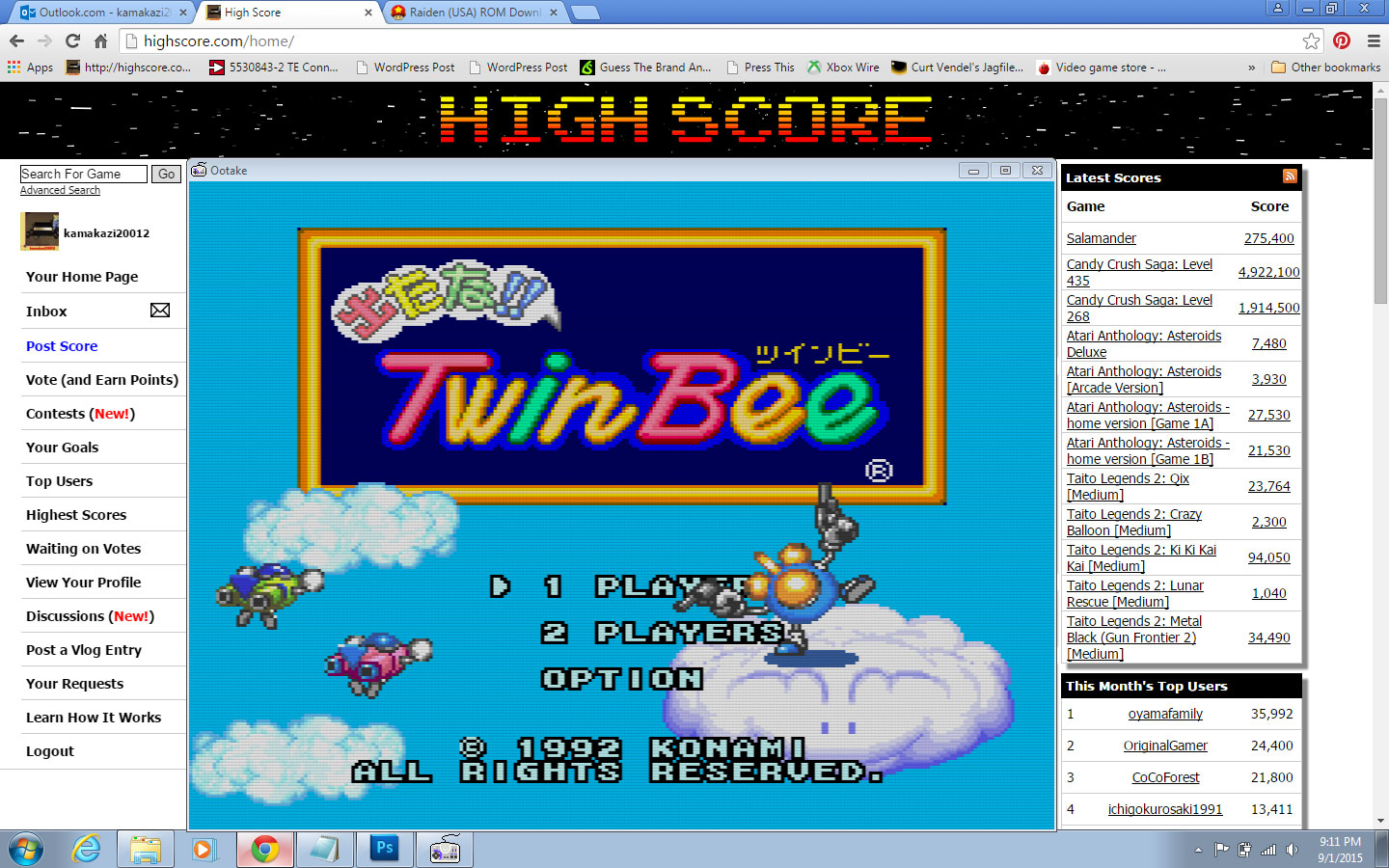This screenshot has width=1389, height=868.
Task: Bookmark this page with the star icon
Action: coord(1311,41)
